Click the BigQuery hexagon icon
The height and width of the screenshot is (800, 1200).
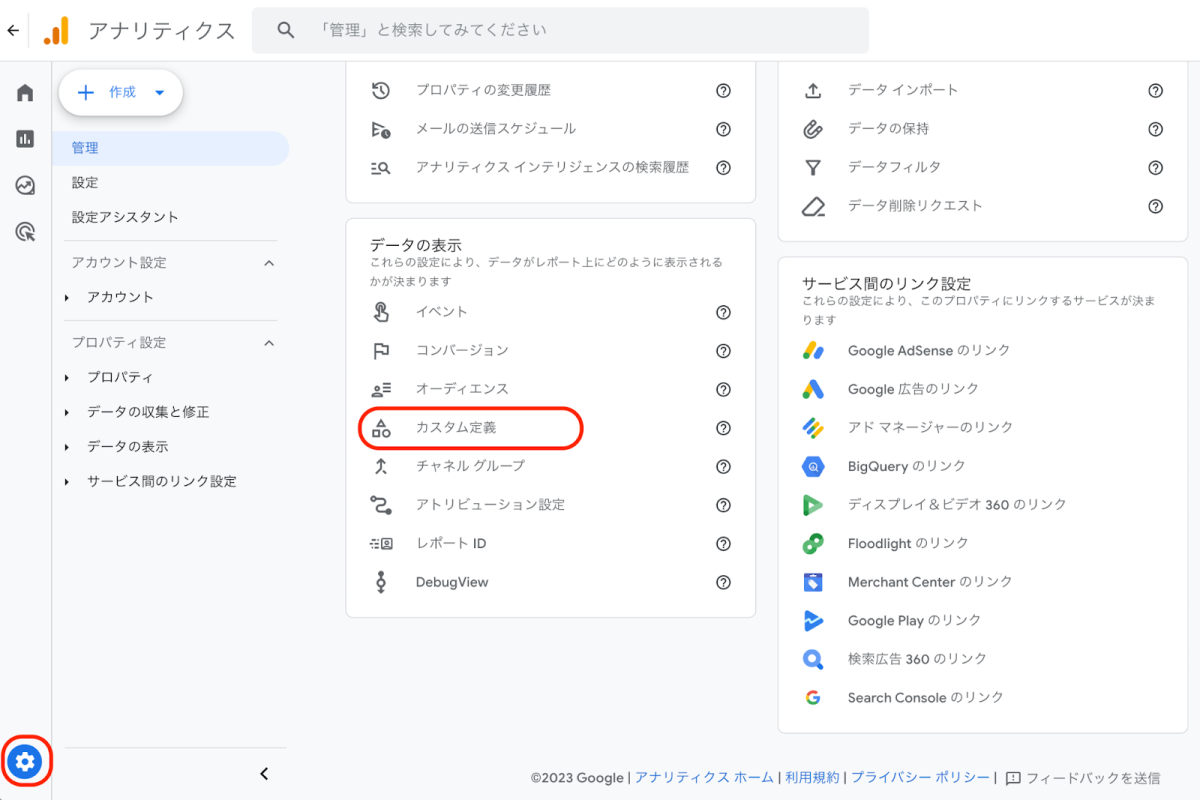point(813,466)
